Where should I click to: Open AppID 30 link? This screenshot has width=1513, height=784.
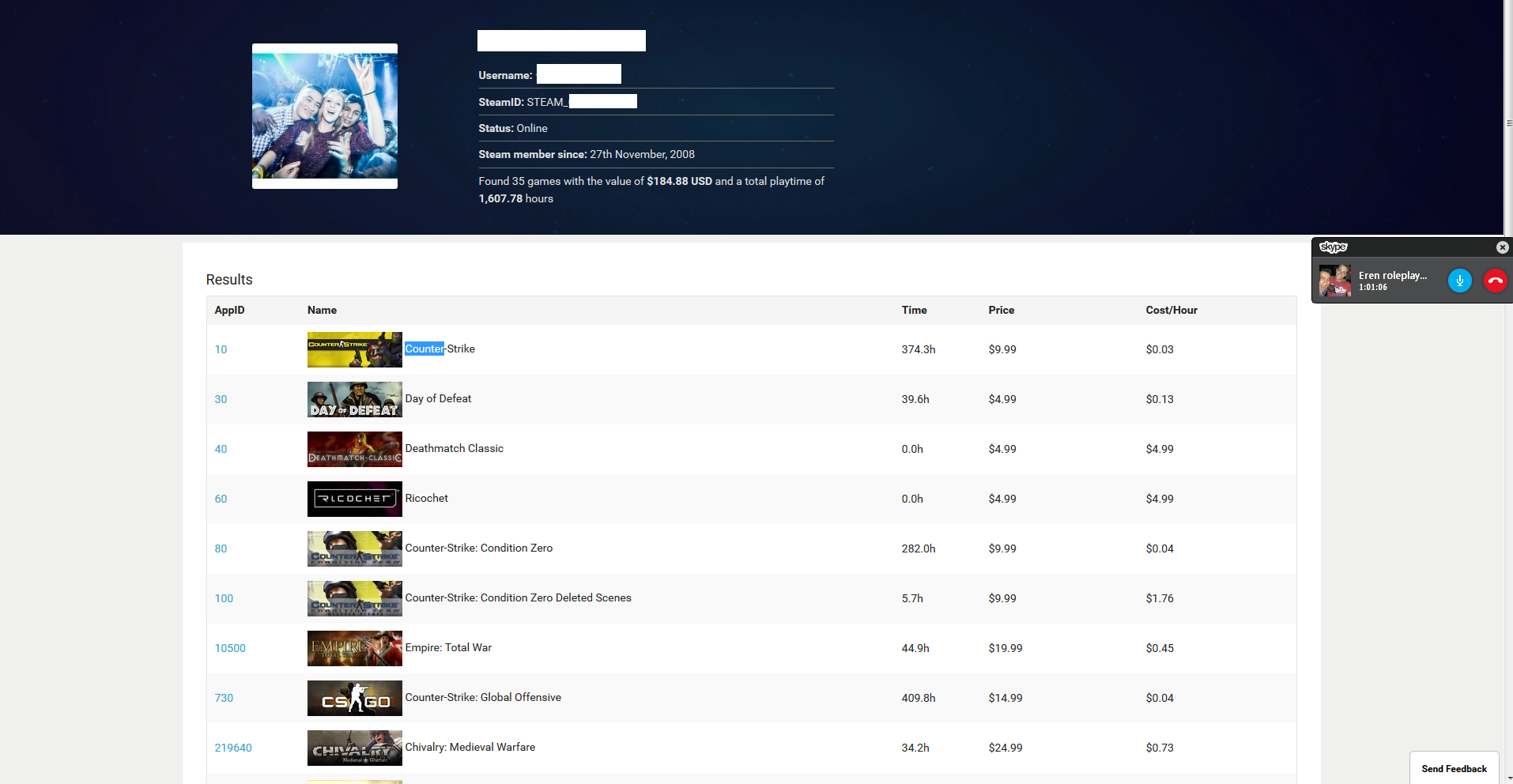pos(221,399)
